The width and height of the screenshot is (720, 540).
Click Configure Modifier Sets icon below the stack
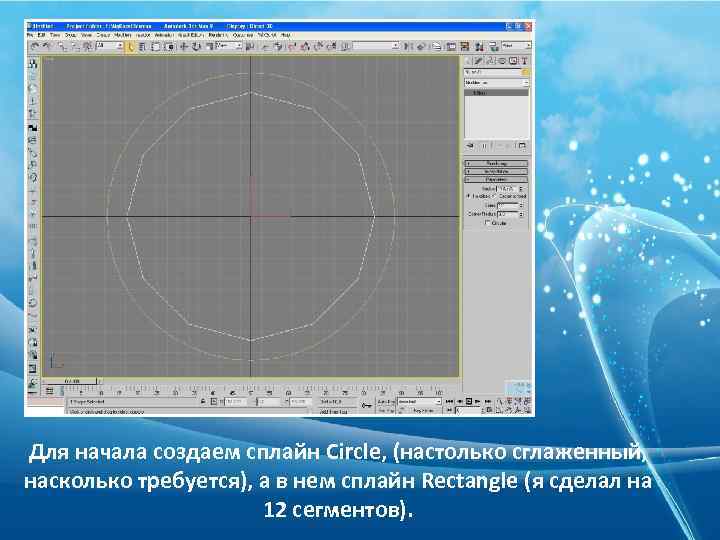tap(522, 146)
